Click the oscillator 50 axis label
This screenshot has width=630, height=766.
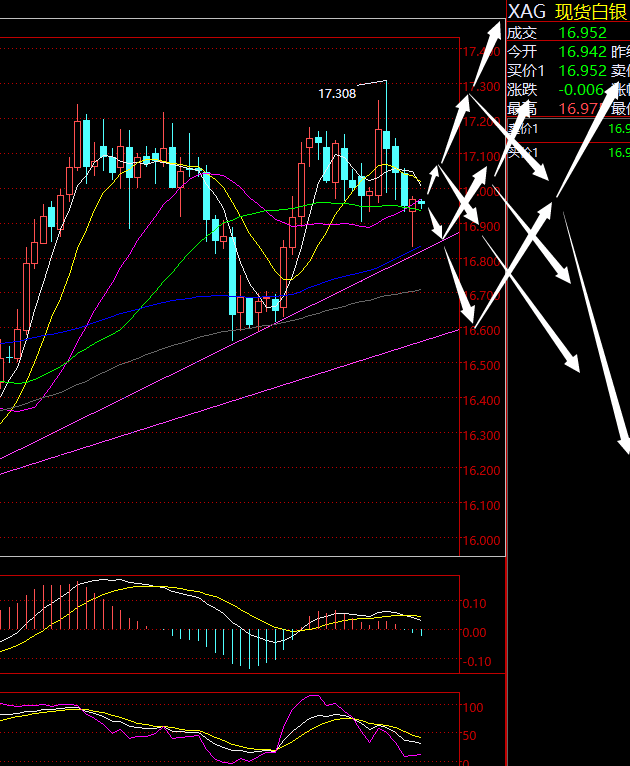(x=469, y=736)
